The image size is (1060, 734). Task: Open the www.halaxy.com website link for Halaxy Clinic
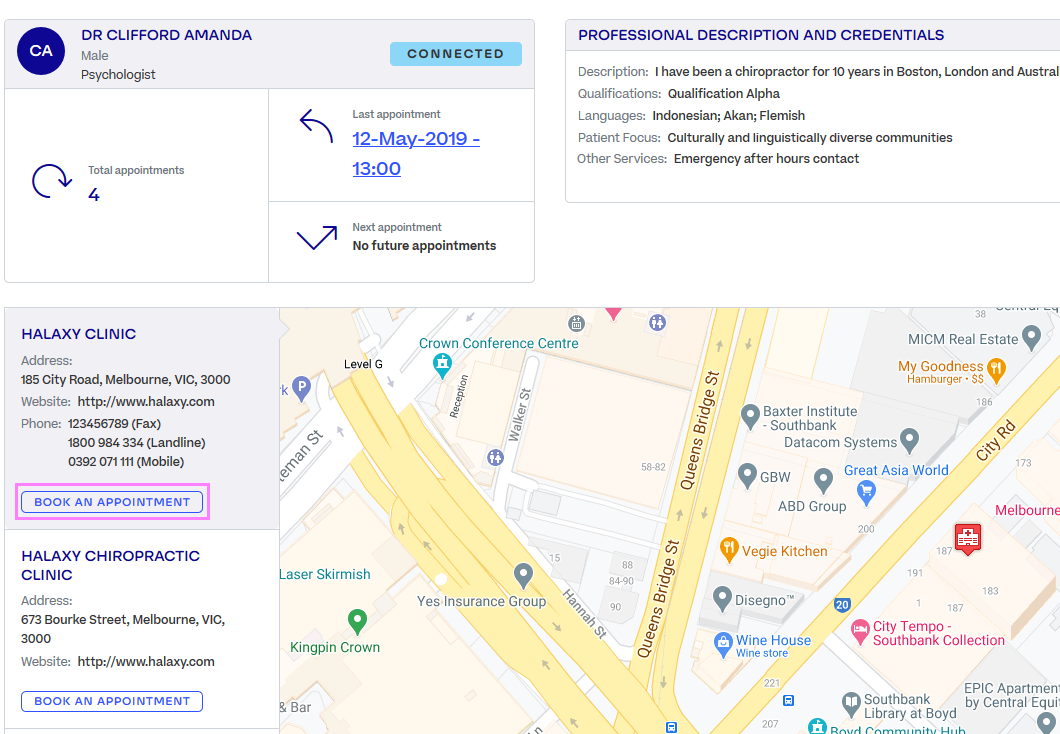143,400
